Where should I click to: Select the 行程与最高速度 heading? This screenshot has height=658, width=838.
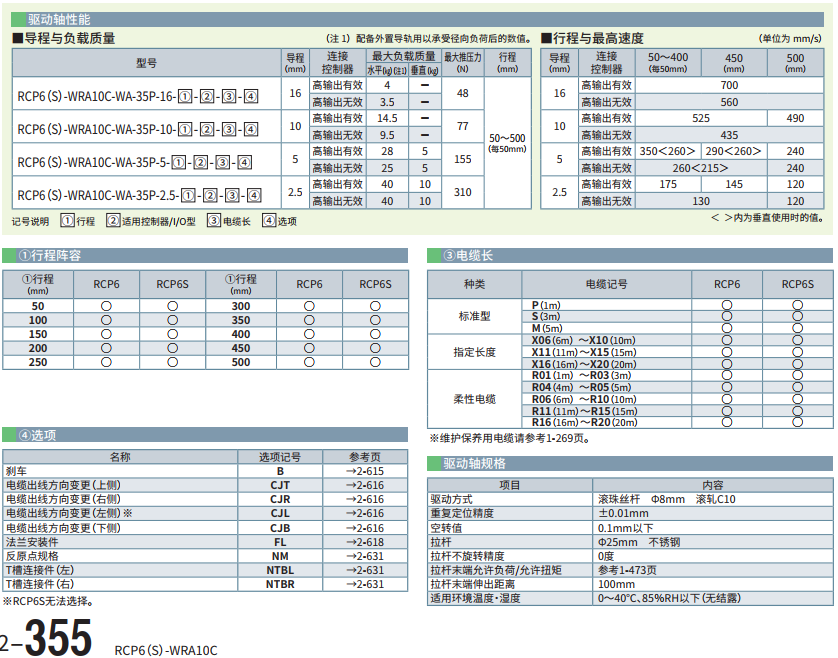592,38
